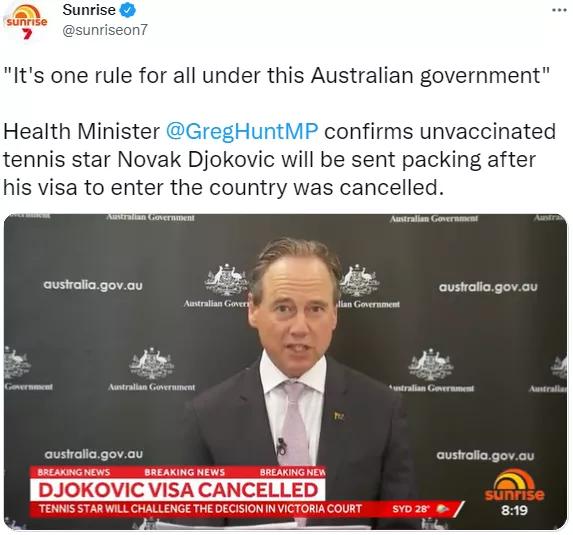
Task: Click the DJOKOVIC VISA CANCELLED headline banner
Action: [178, 490]
